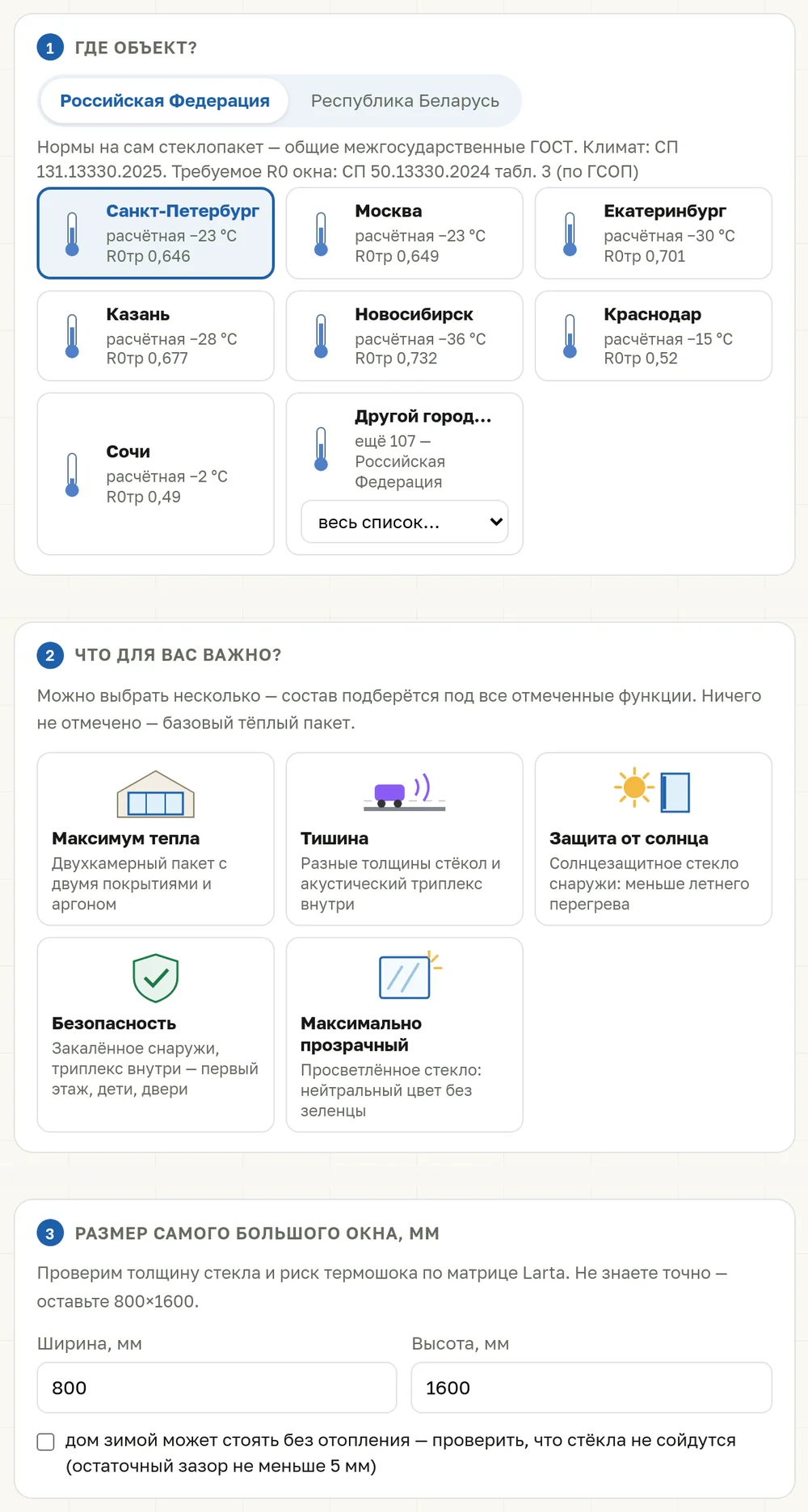Image resolution: width=808 pixels, height=1512 pixels.
Task: Click the dropdown arrow of the city list
Action: coord(496,522)
